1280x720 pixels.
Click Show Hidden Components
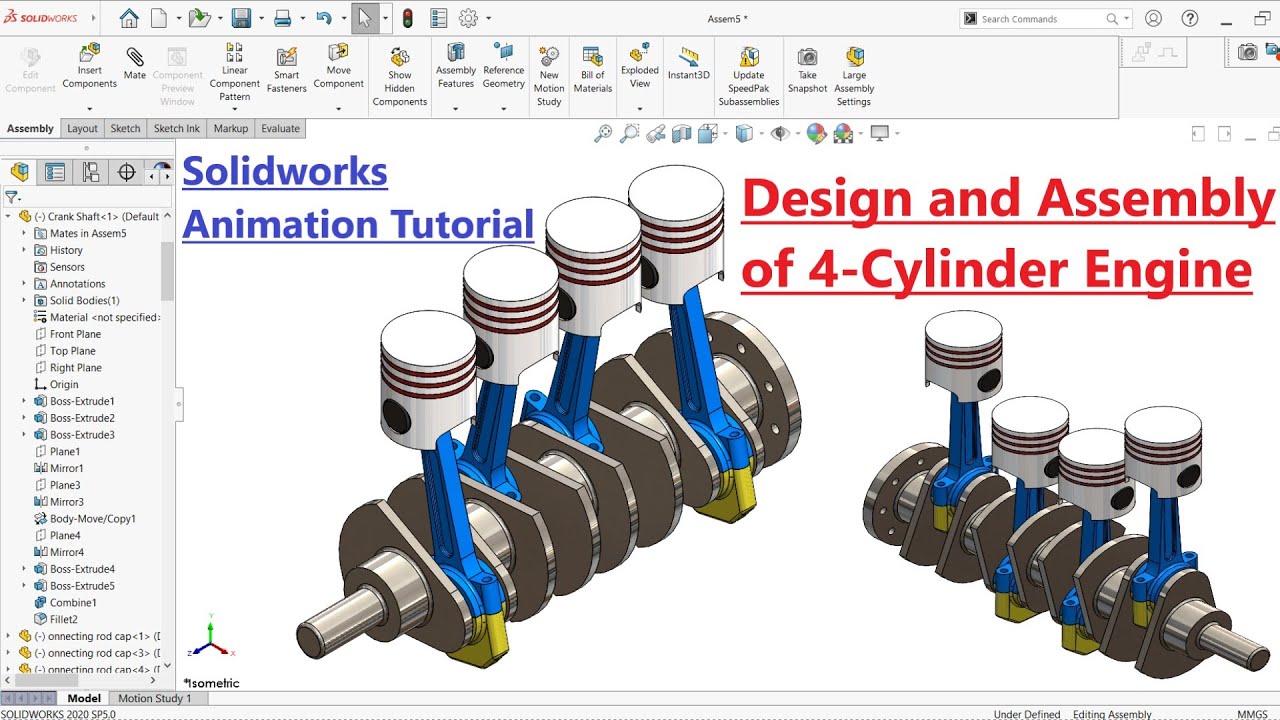coord(400,77)
